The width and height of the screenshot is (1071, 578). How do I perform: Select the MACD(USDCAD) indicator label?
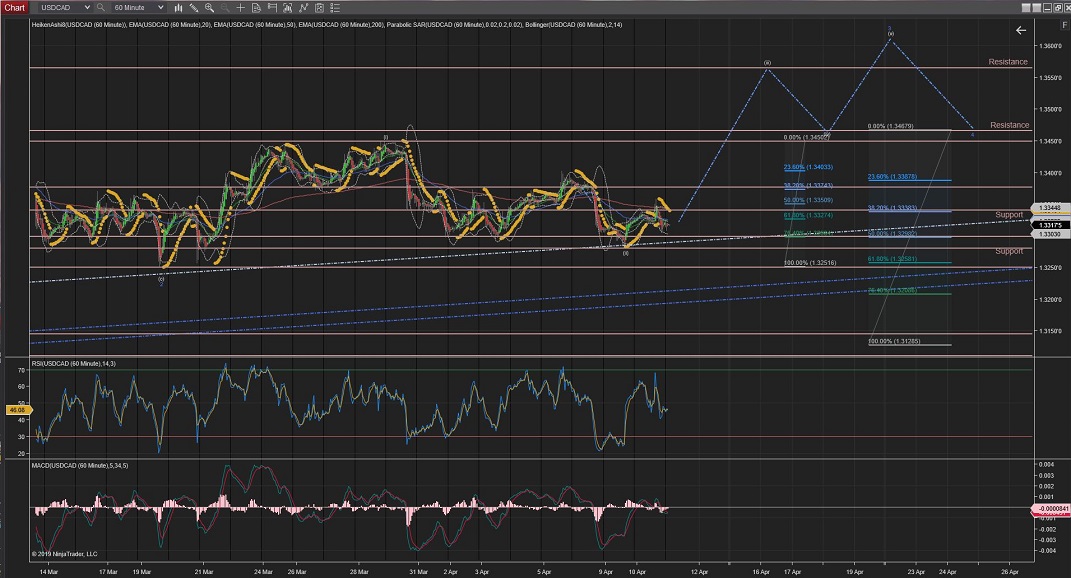coord(79,465)
